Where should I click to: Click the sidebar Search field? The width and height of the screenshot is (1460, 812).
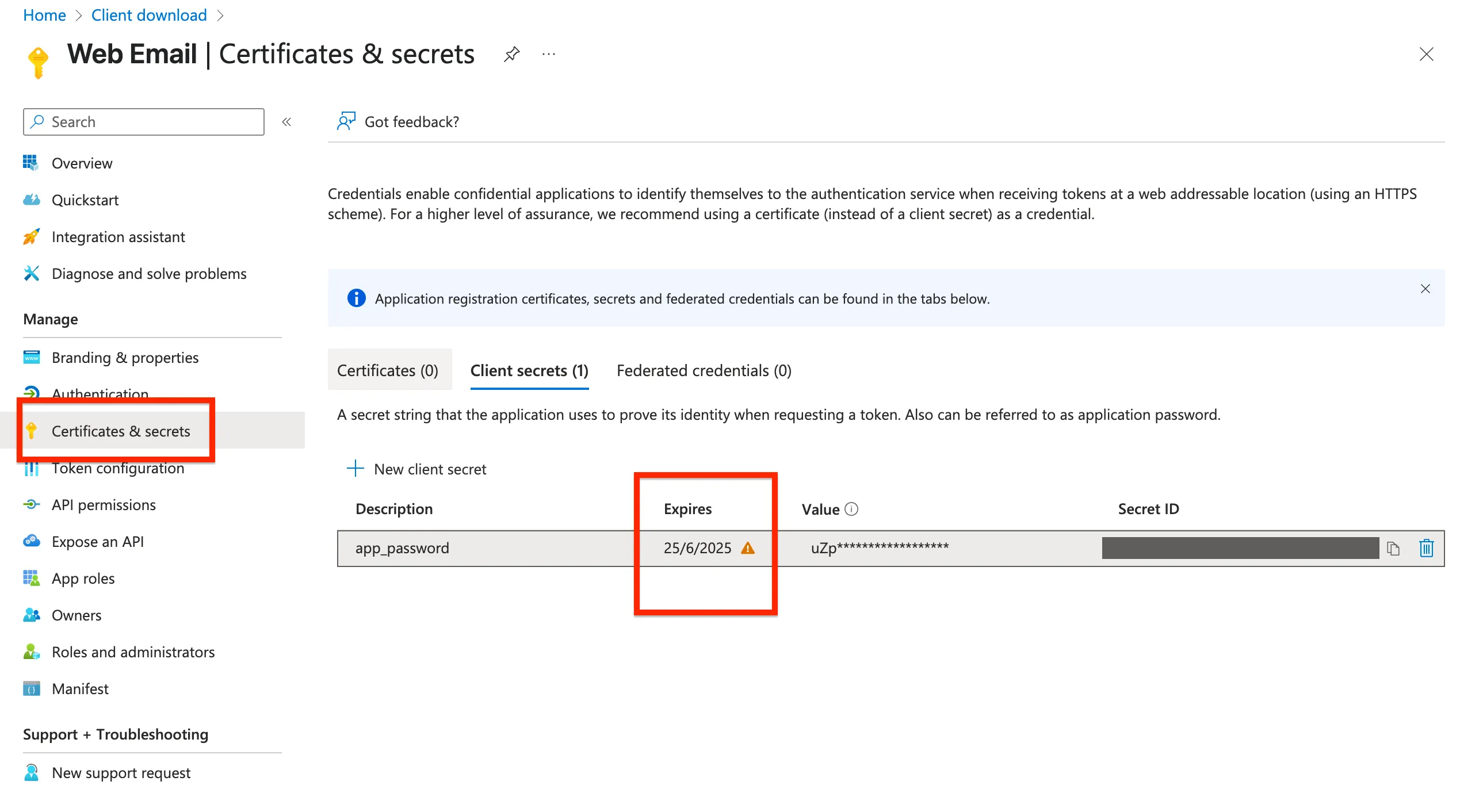coord(144,122)
